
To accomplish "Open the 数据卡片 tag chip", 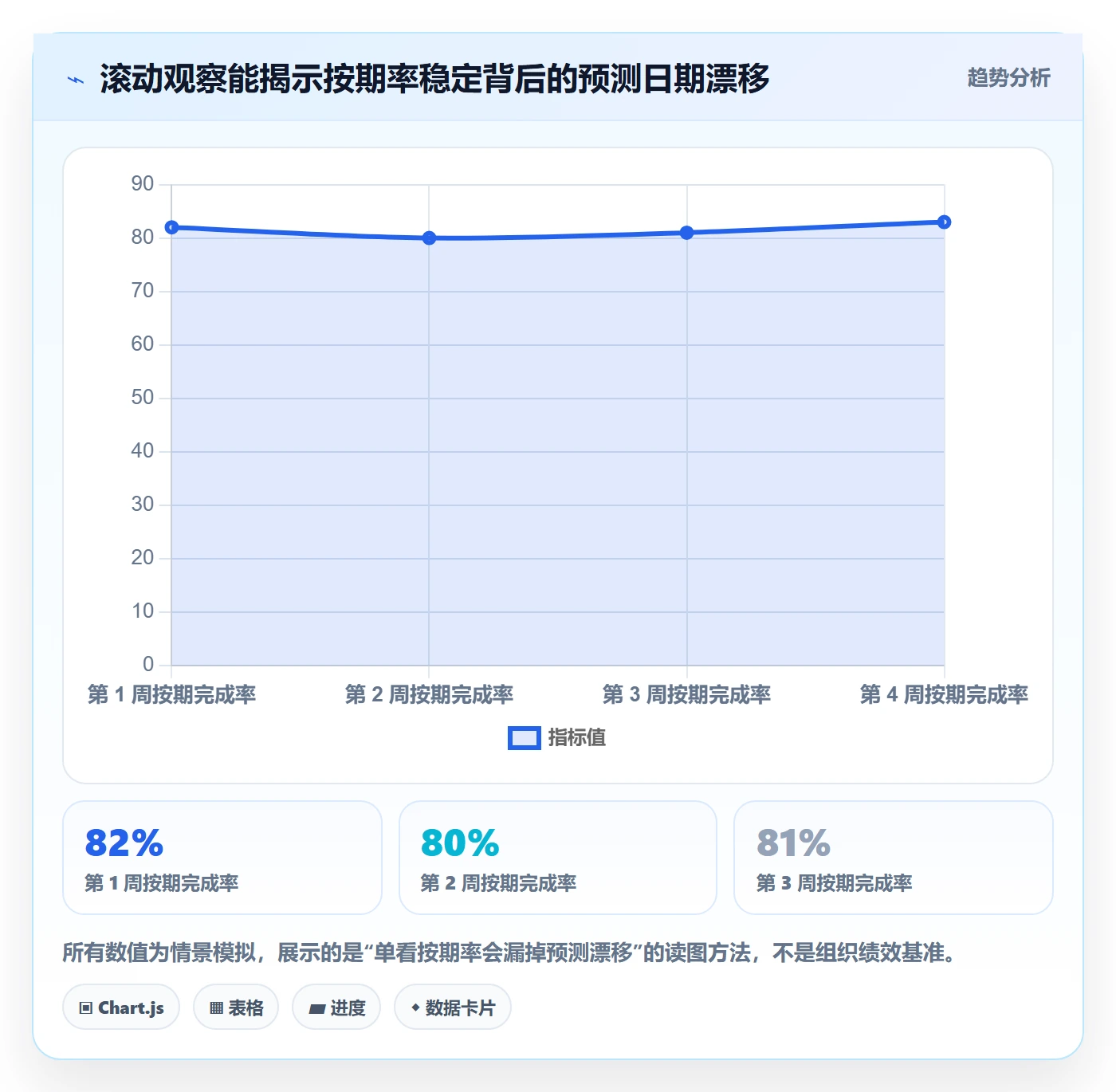I will [x=453, y=1008].
